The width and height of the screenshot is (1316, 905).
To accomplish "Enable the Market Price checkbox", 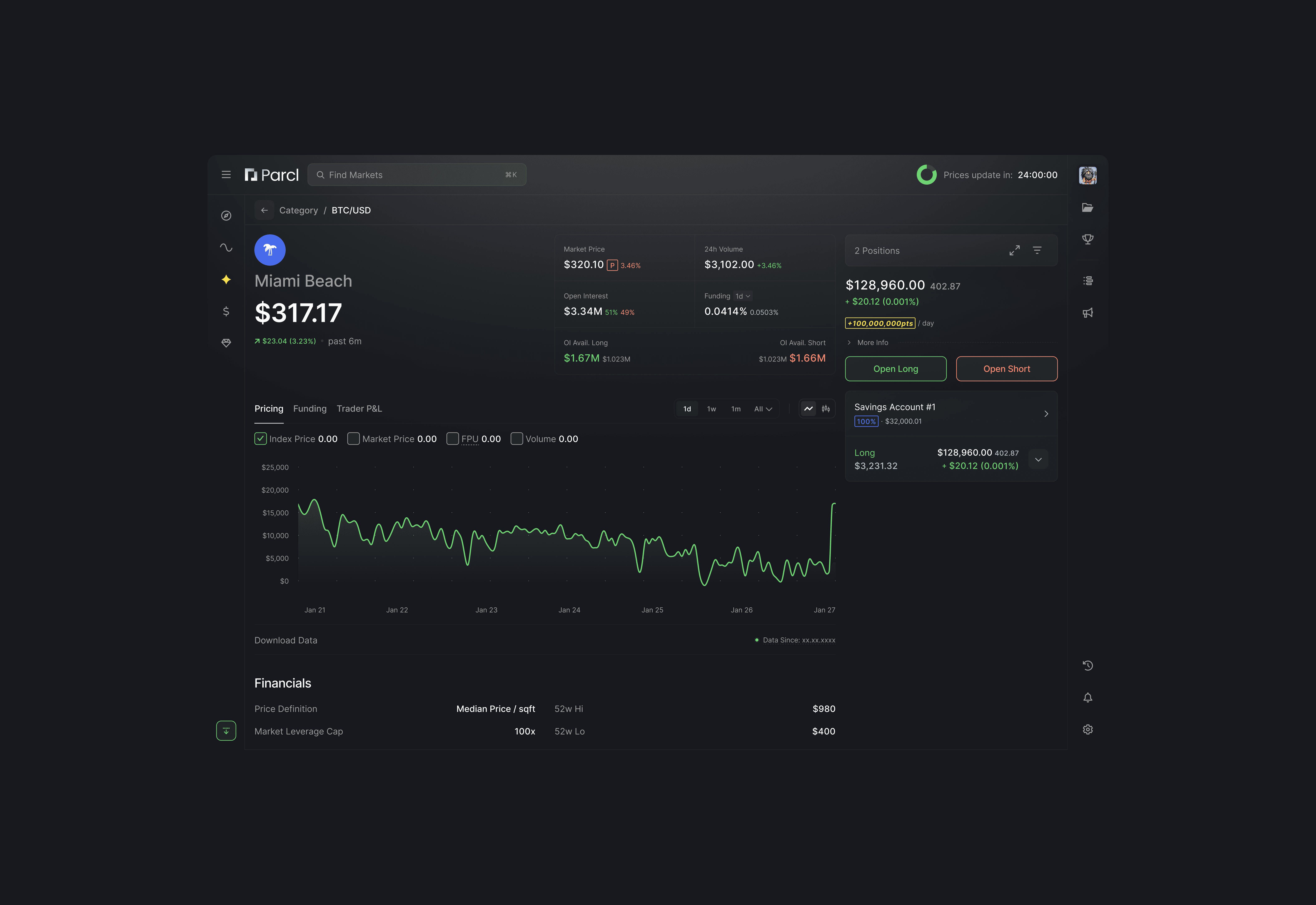I will (353, 439).
